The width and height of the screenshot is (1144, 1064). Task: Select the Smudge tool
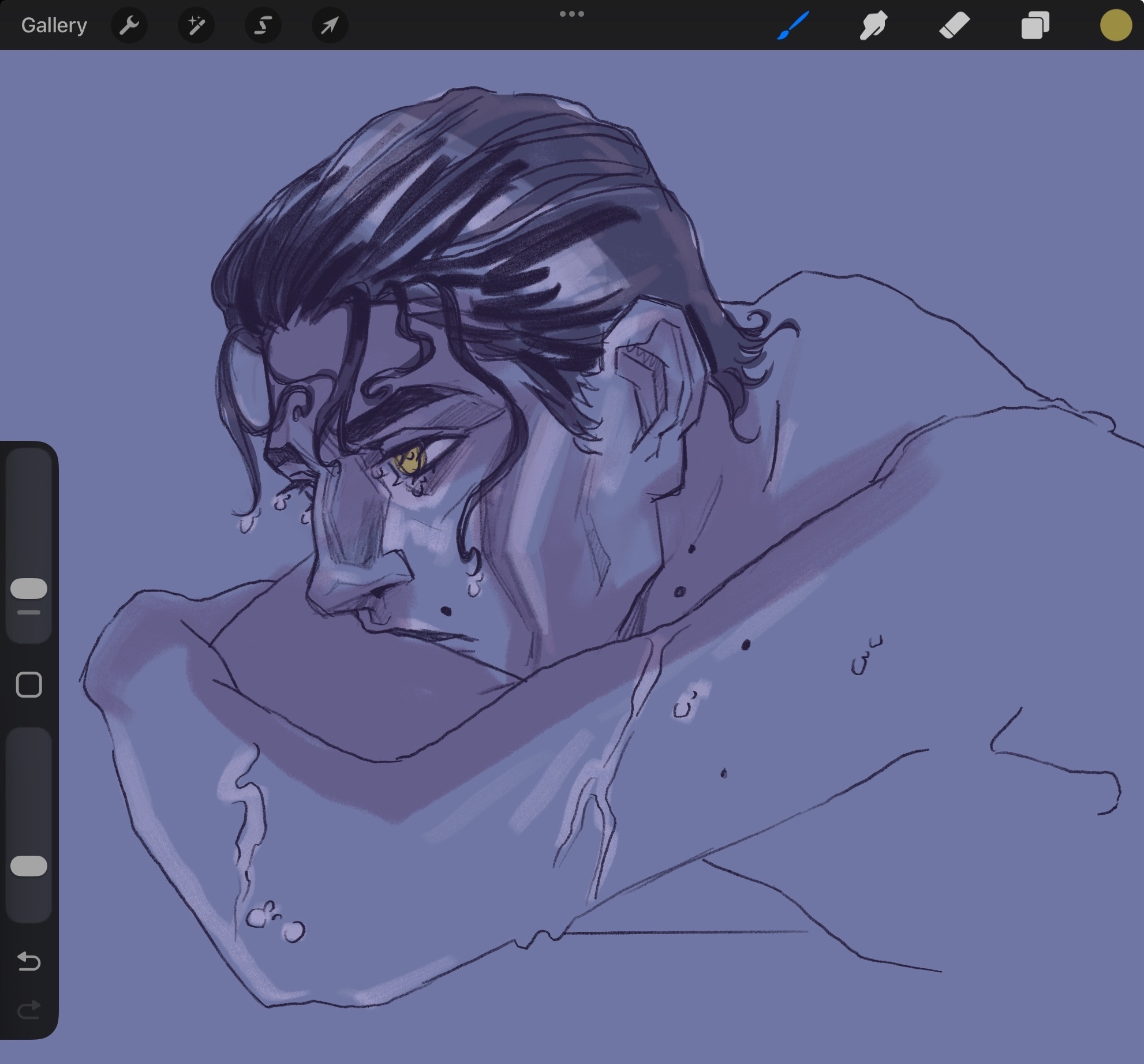(x=873, y=25)
